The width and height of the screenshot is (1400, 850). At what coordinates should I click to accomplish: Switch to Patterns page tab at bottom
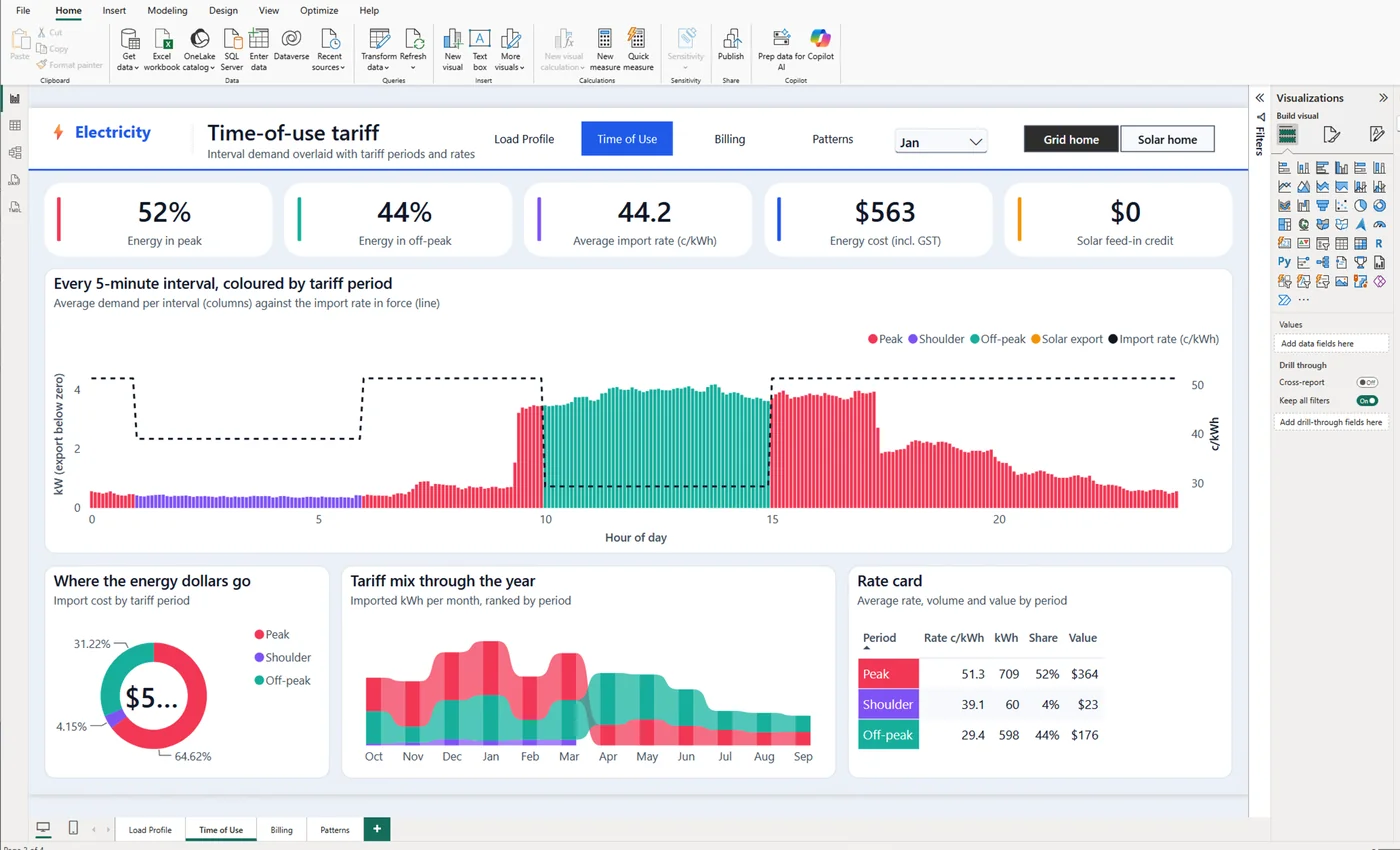coord(335,830)
